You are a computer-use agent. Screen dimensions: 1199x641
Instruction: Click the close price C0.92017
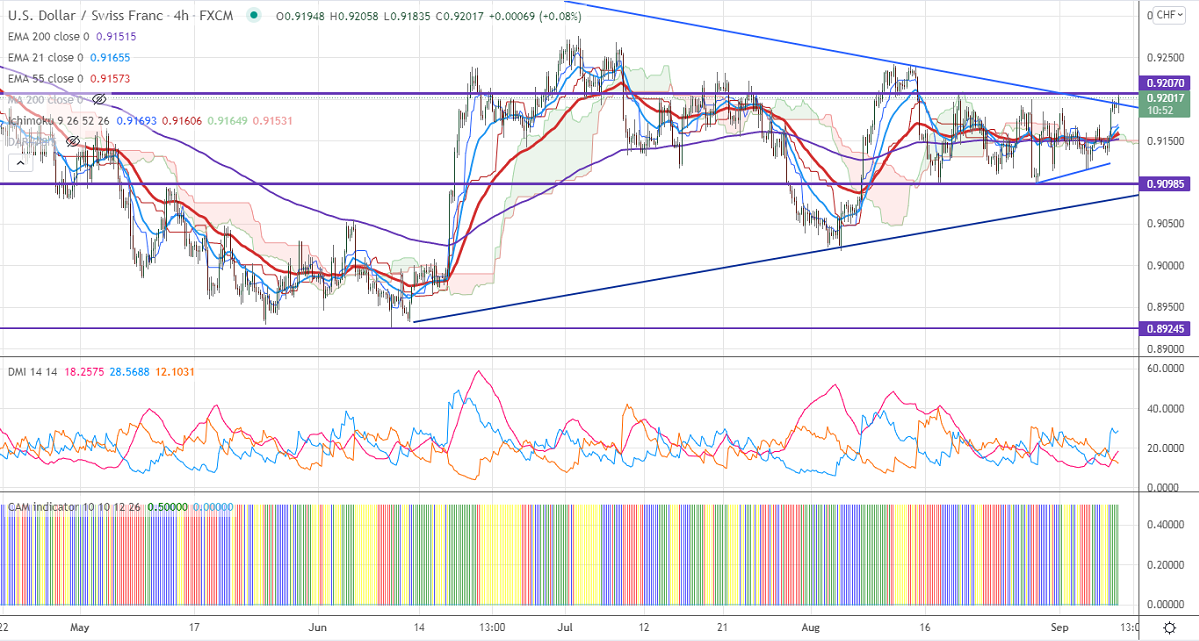pos(460,15)
